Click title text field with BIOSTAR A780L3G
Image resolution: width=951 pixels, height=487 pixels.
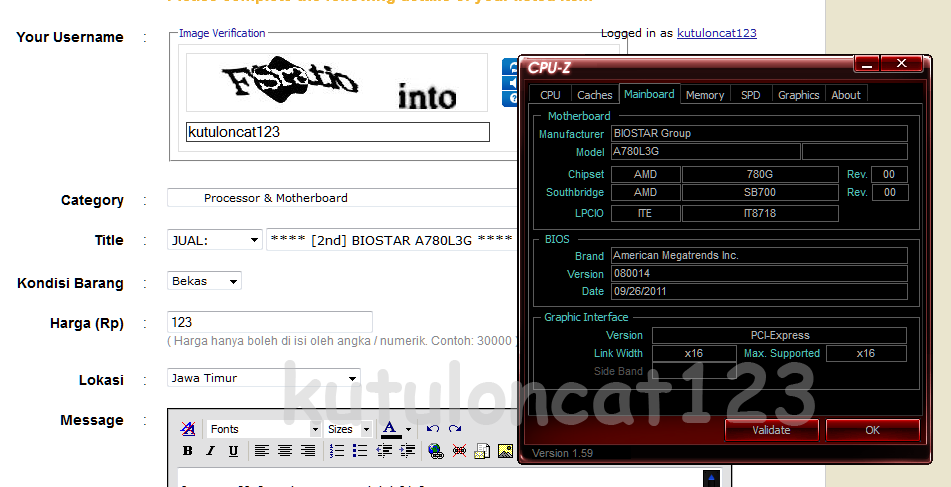point(392,240)
